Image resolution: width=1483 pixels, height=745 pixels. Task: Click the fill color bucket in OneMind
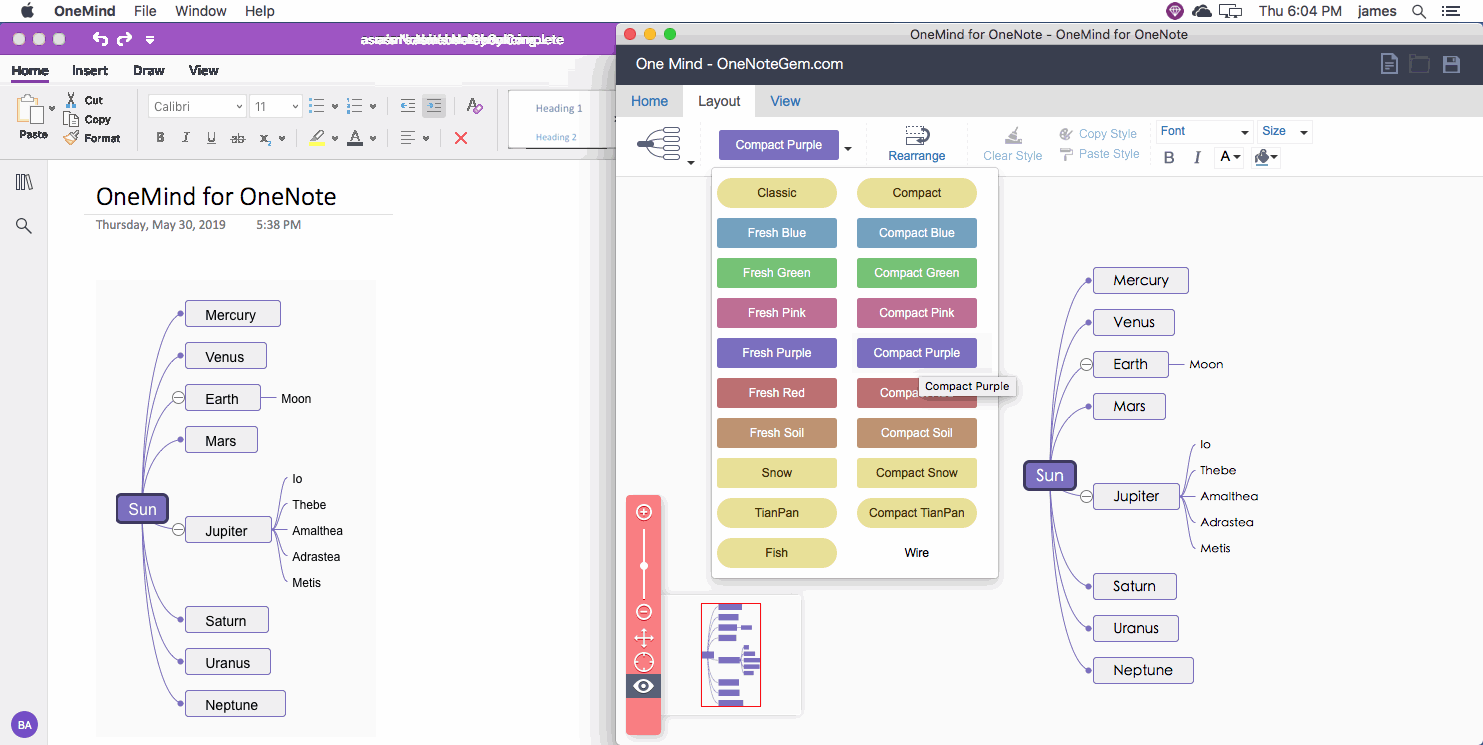(x=1262, y=157)
